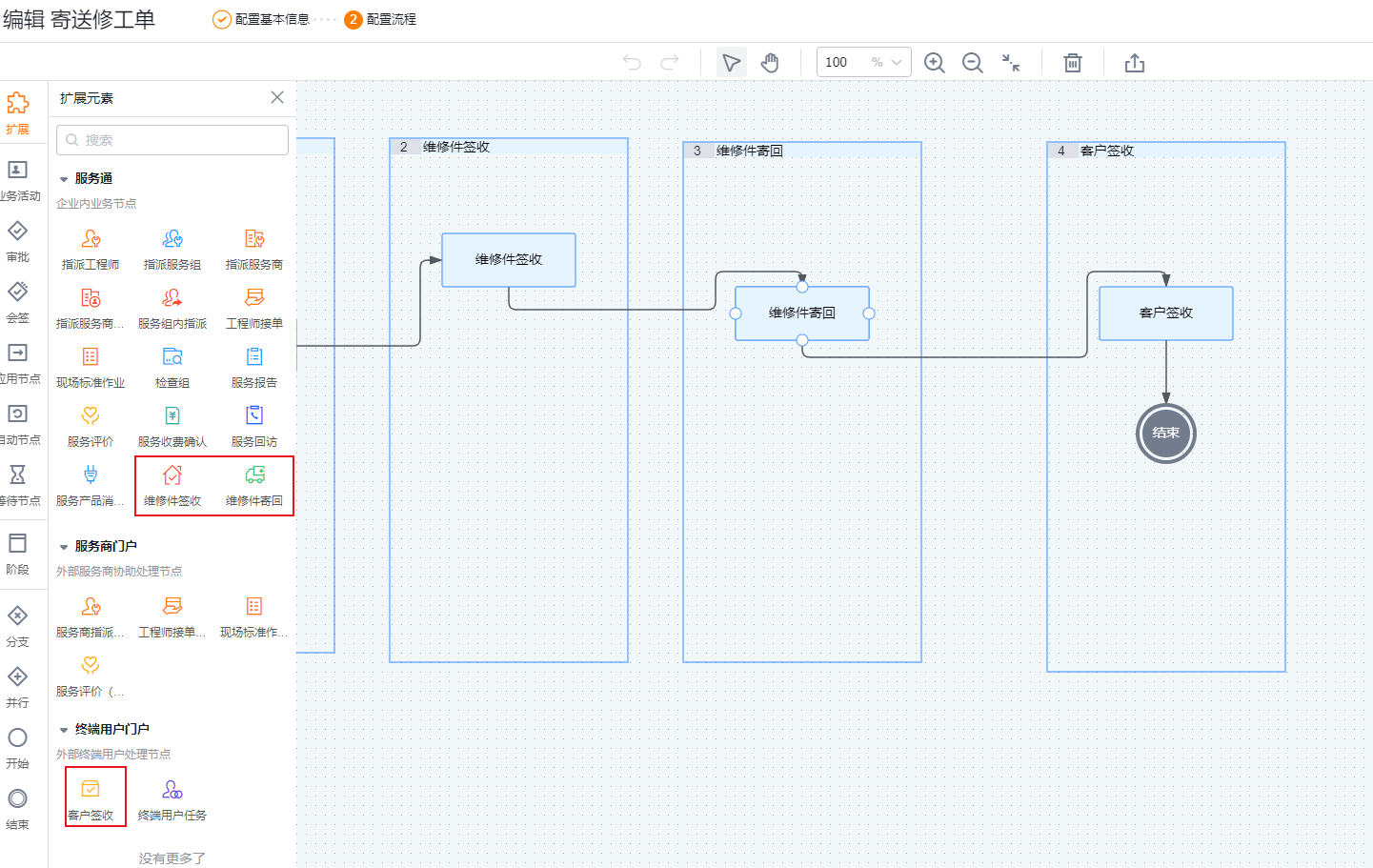Select the 结束 end node on the canvas
Viewport: 1373px width, 868px height.
point(1166,434)
